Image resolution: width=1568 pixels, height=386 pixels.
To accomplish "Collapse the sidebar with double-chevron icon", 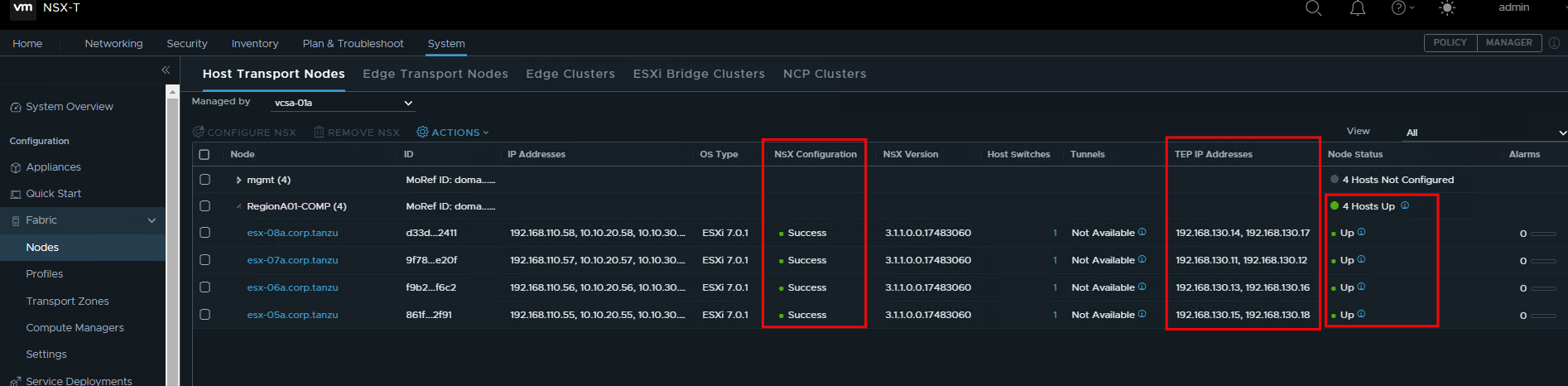I will (x=166, y=70).
